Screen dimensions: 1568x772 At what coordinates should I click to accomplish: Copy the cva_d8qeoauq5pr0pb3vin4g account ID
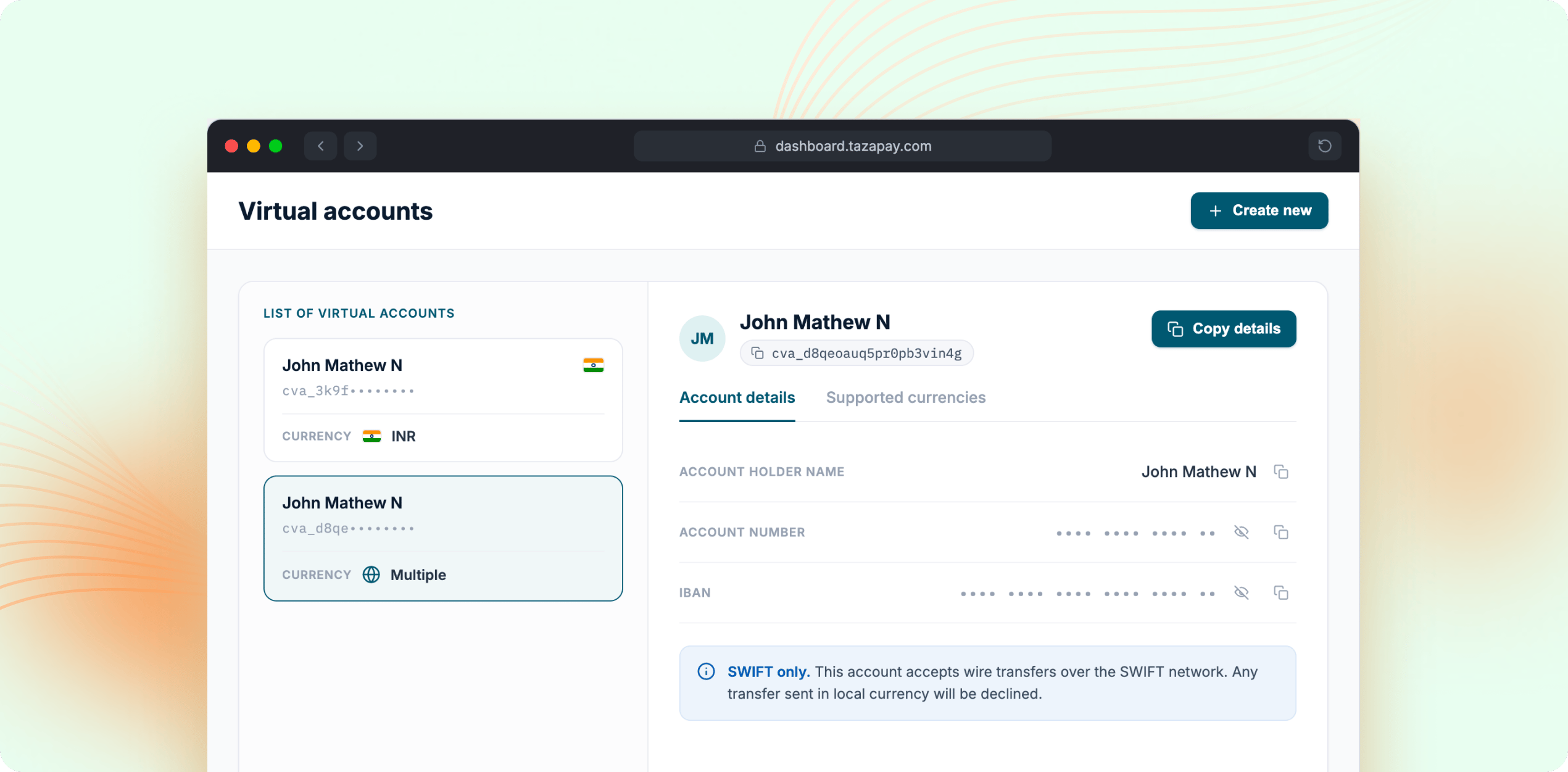coord(757,353)
